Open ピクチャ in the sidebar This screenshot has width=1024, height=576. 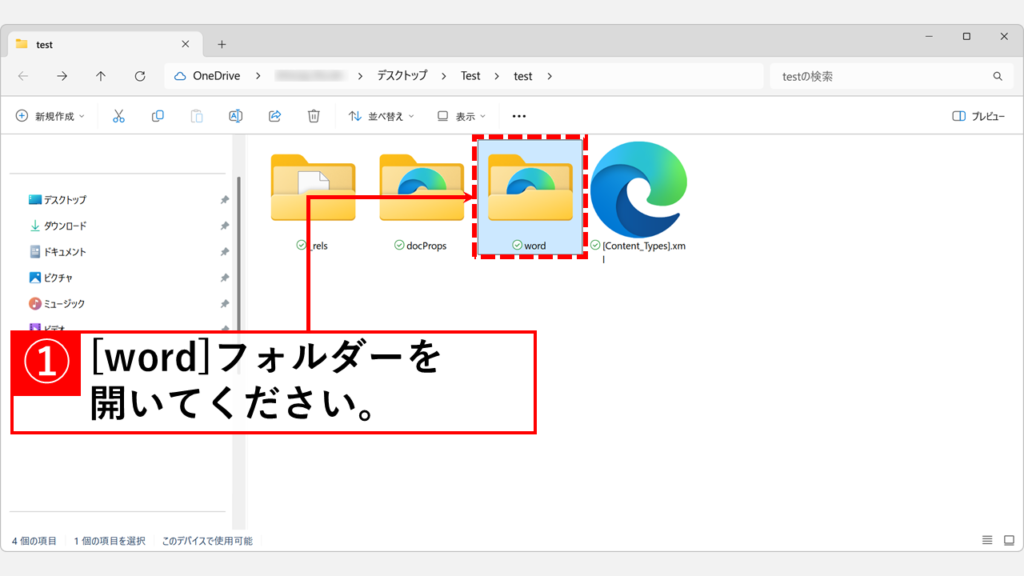click(51, 278)
